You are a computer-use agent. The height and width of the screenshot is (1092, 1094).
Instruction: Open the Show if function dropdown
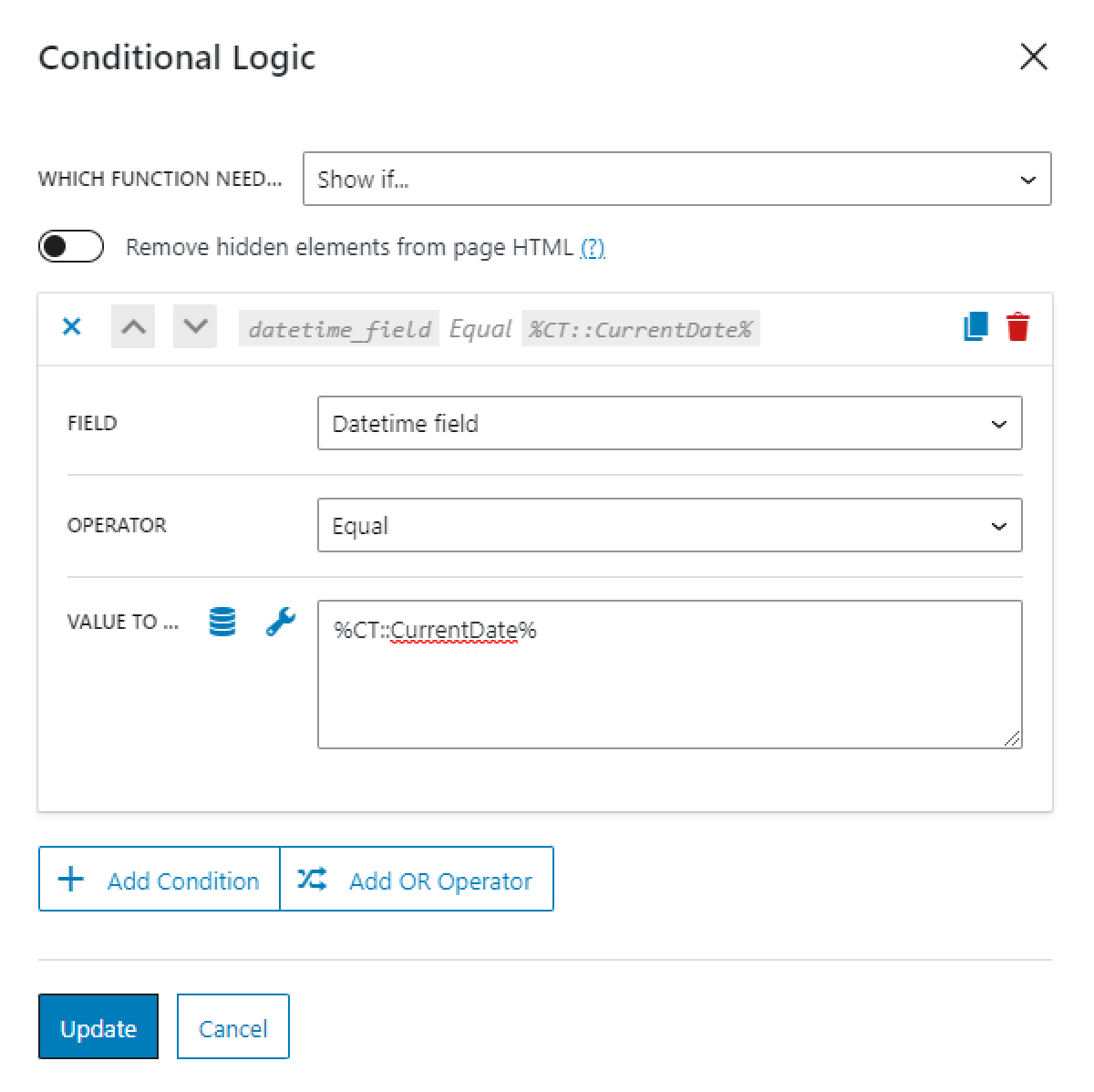[676, 180]
